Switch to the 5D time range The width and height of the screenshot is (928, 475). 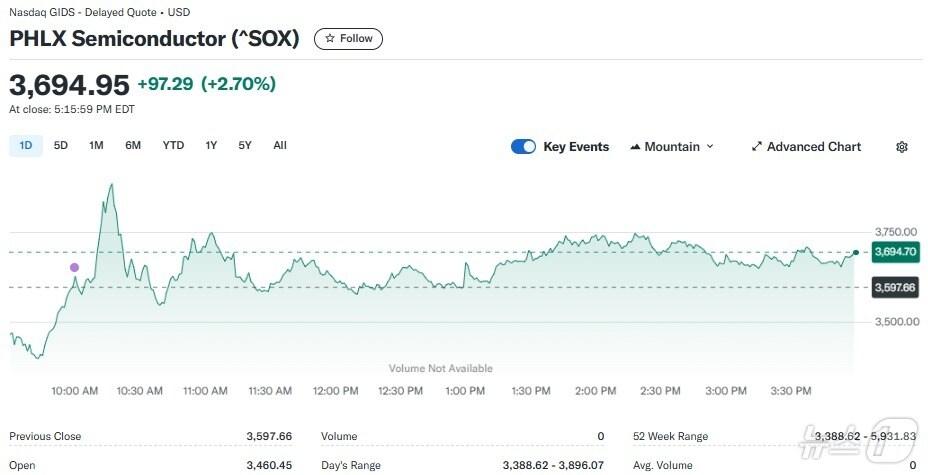(x=61, y=145)
